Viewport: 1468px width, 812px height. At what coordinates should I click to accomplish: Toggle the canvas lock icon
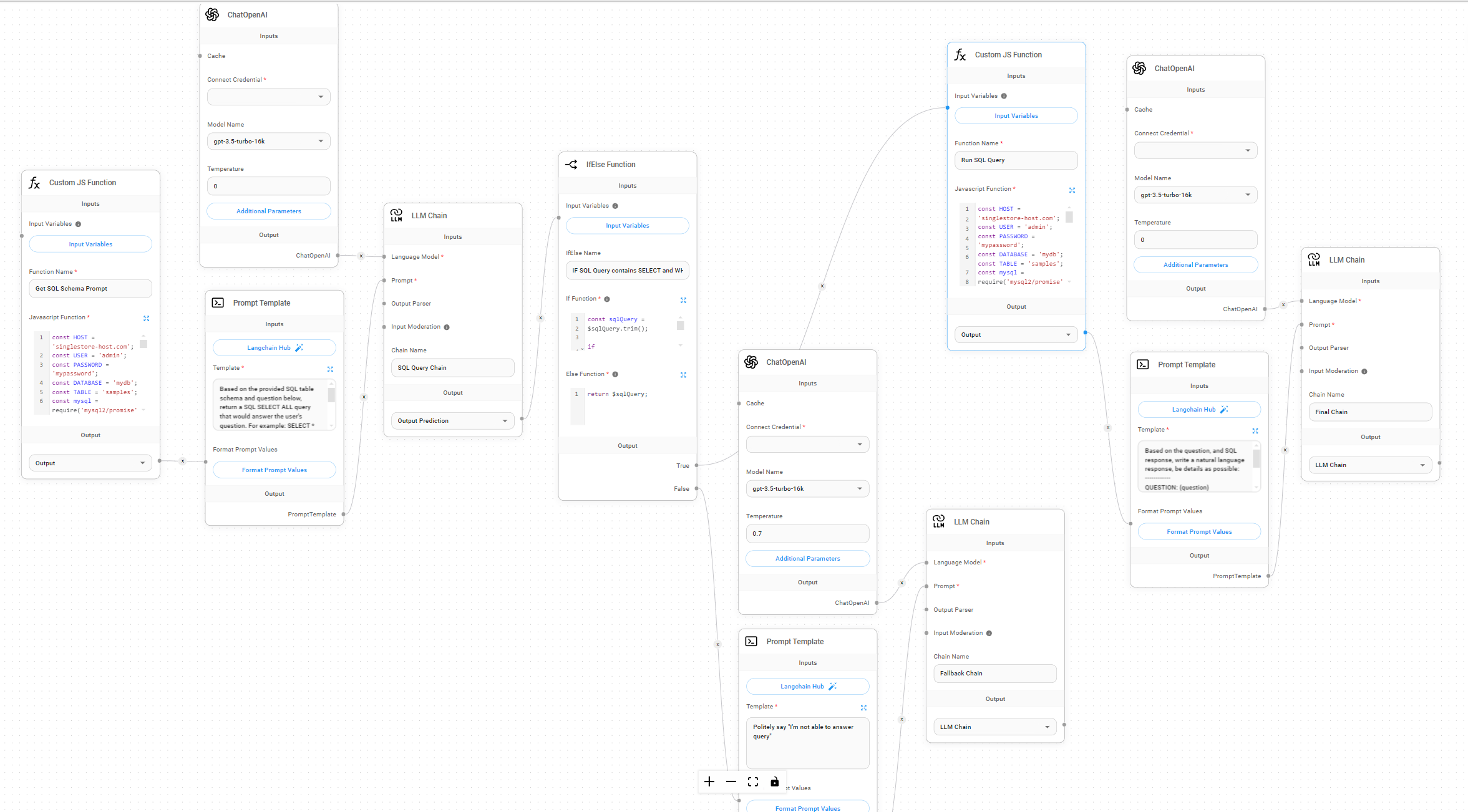click(774, 781)
